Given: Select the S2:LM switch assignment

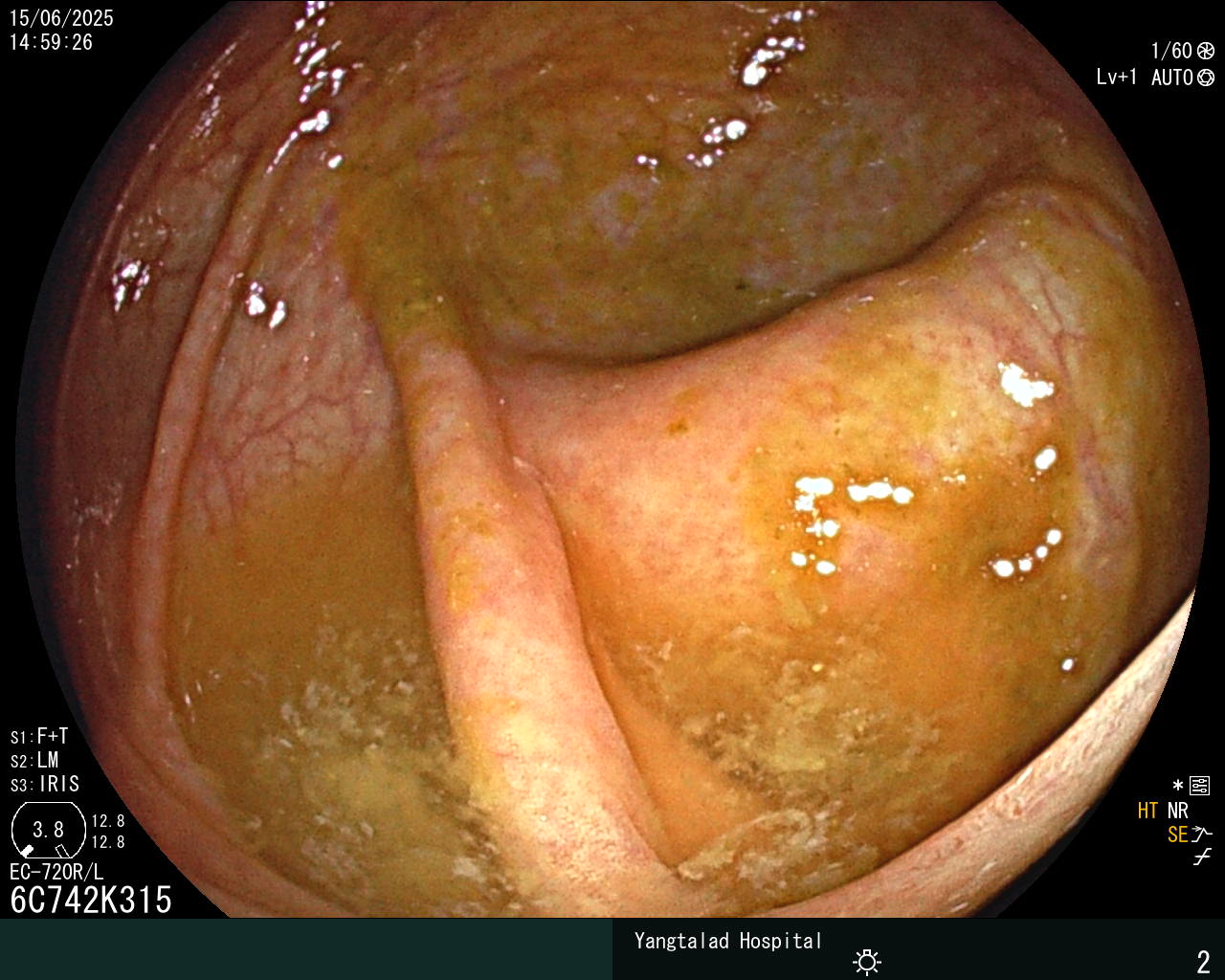Looking at the screenshot, I should coord(34,760).
